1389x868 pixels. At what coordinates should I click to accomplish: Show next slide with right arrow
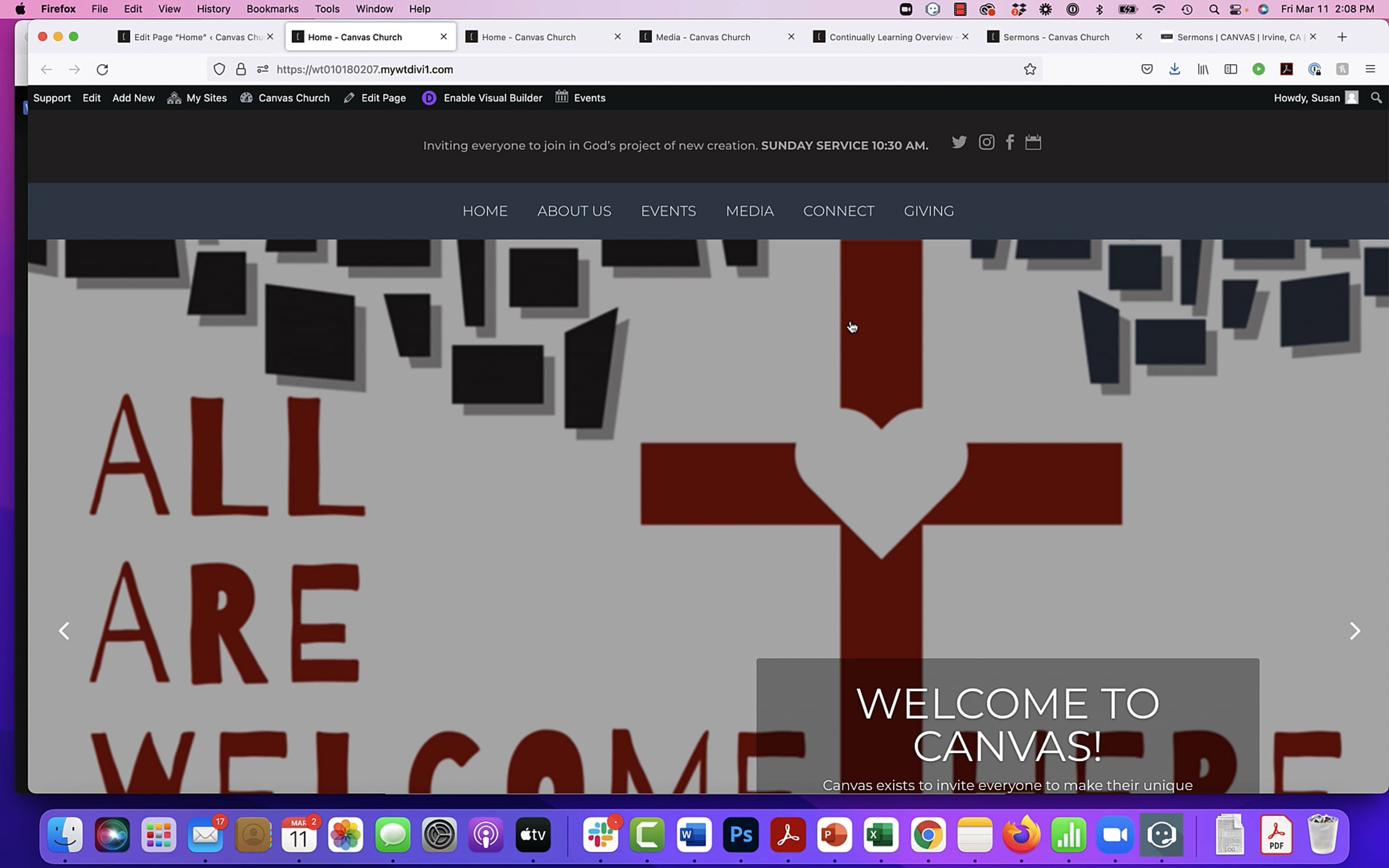pyautogui.click(x=1354, y=631)
